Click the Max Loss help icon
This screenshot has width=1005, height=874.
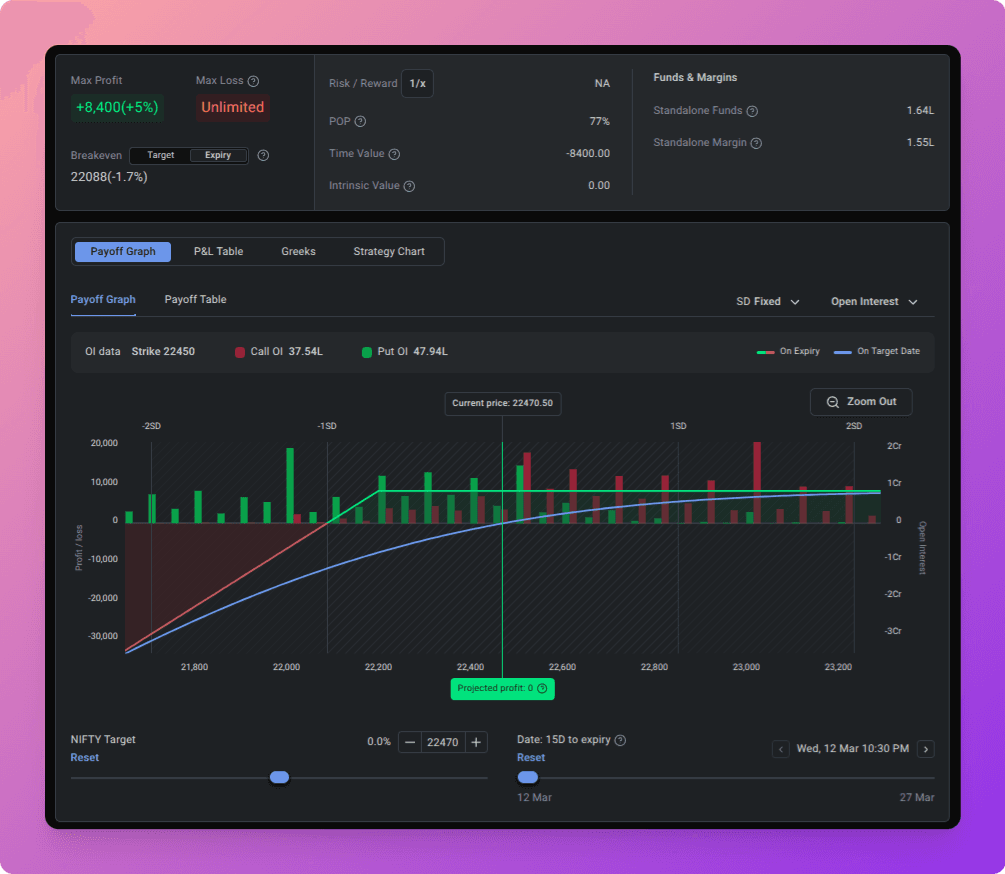click(x=253, y=81)
